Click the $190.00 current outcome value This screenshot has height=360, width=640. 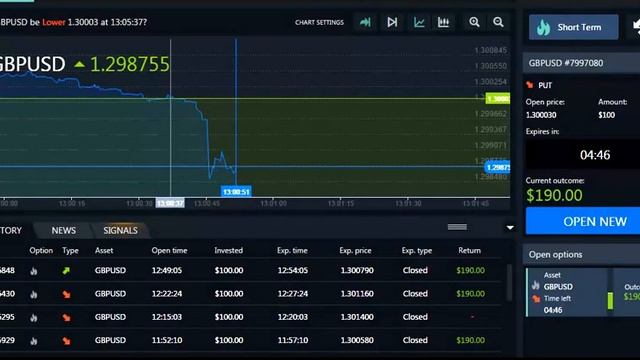(554, 196)
